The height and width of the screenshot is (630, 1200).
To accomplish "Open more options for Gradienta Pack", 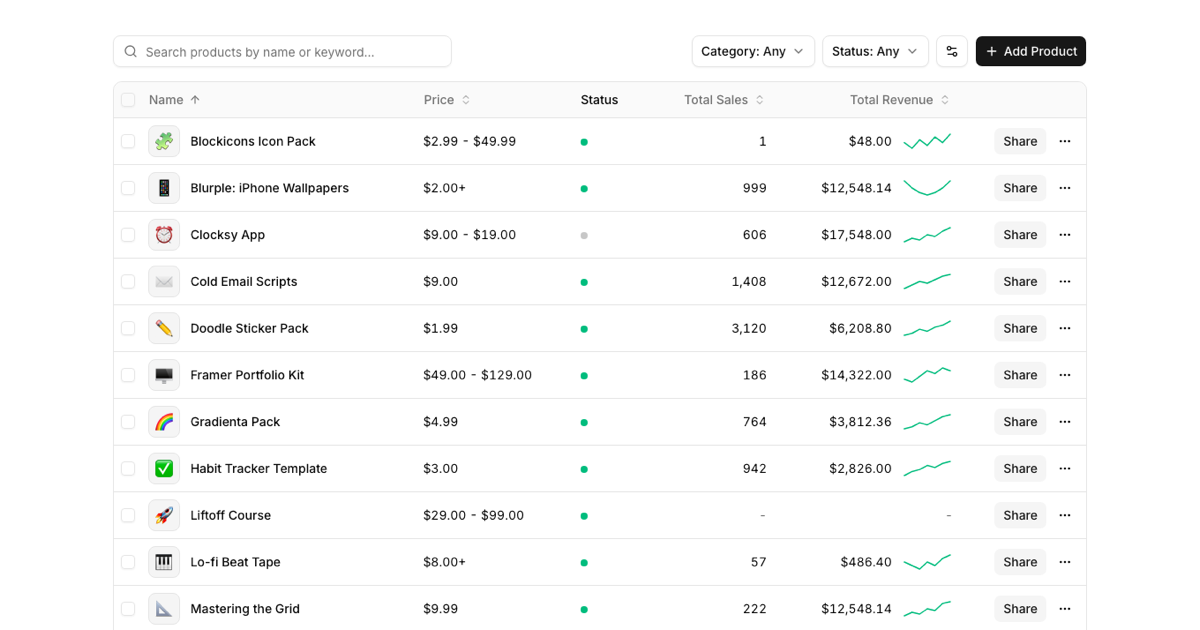I will click(x=1065, y=422).
